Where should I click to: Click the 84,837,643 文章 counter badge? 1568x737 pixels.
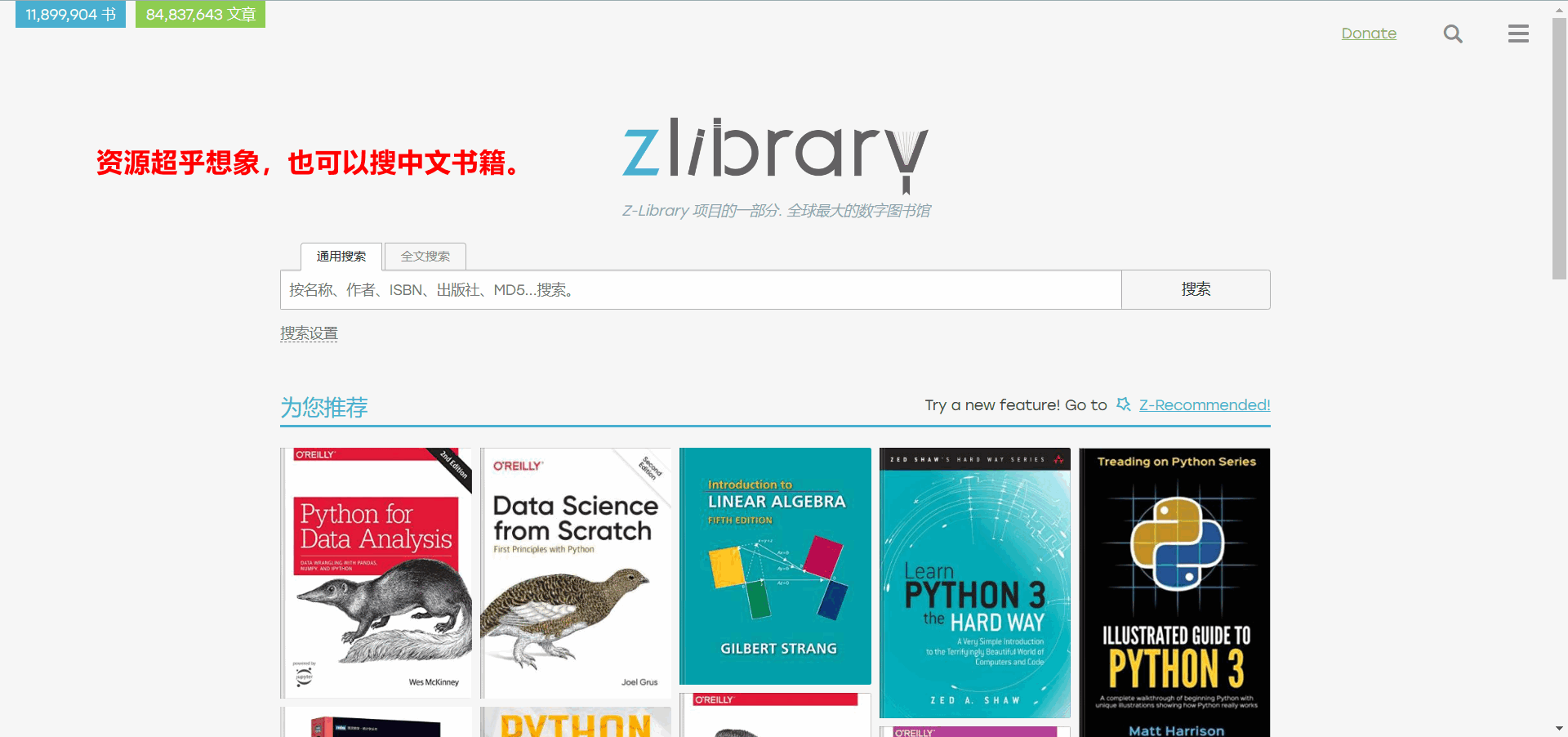pos(200,14)
